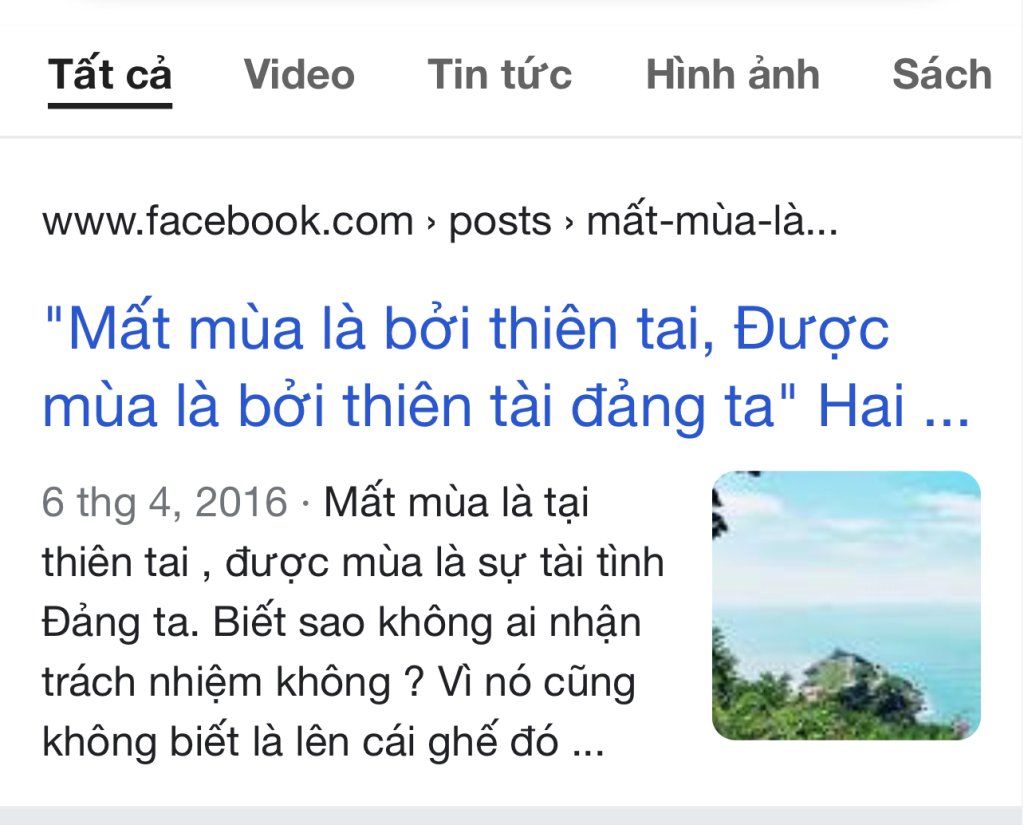Click the word "Hai" in result title
Viewport: 1024px width, 825px height.
coord(861,406)
